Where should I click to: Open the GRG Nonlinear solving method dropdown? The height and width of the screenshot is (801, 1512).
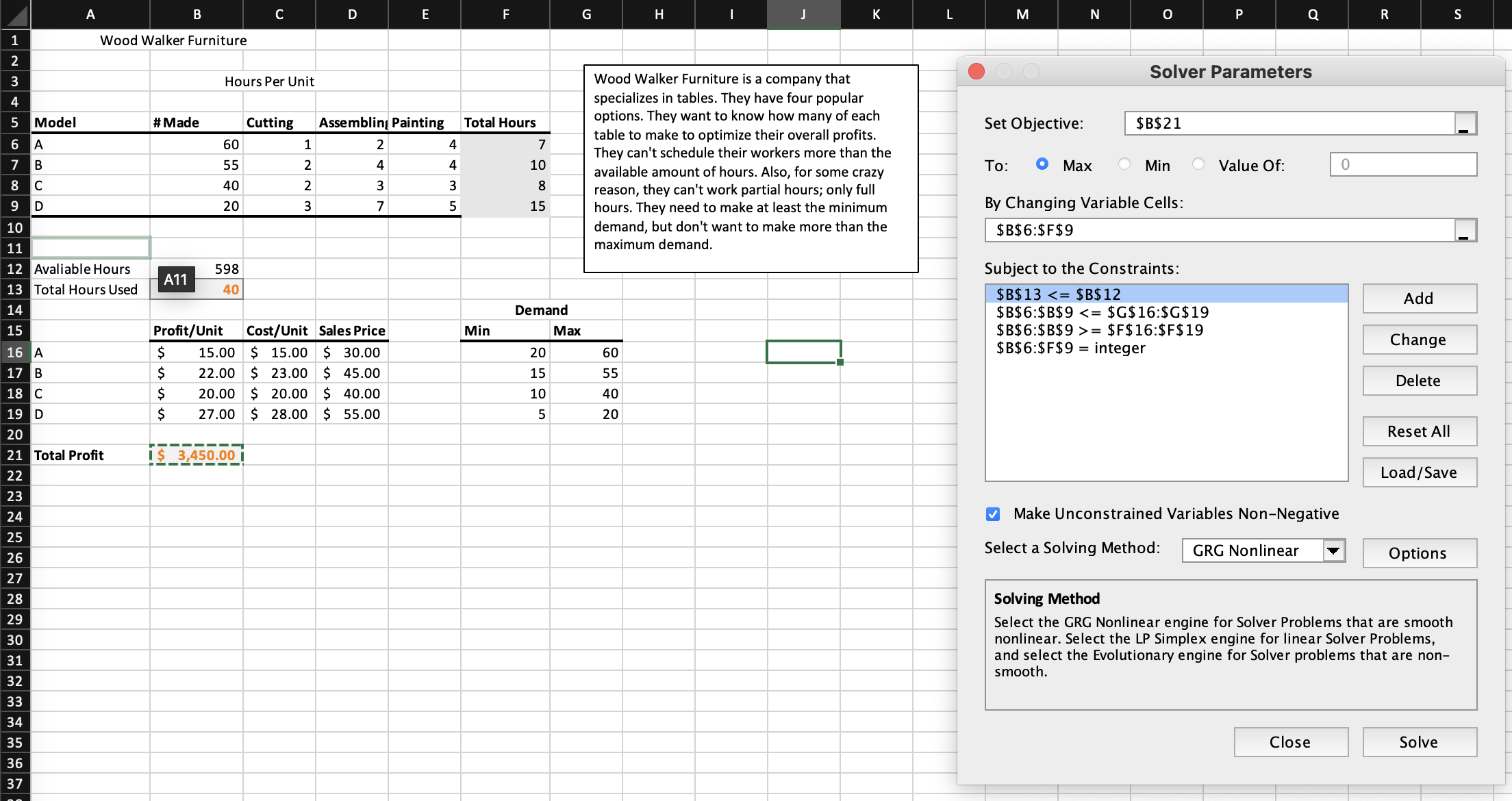pyautogui.click(x=1333, y=550)
